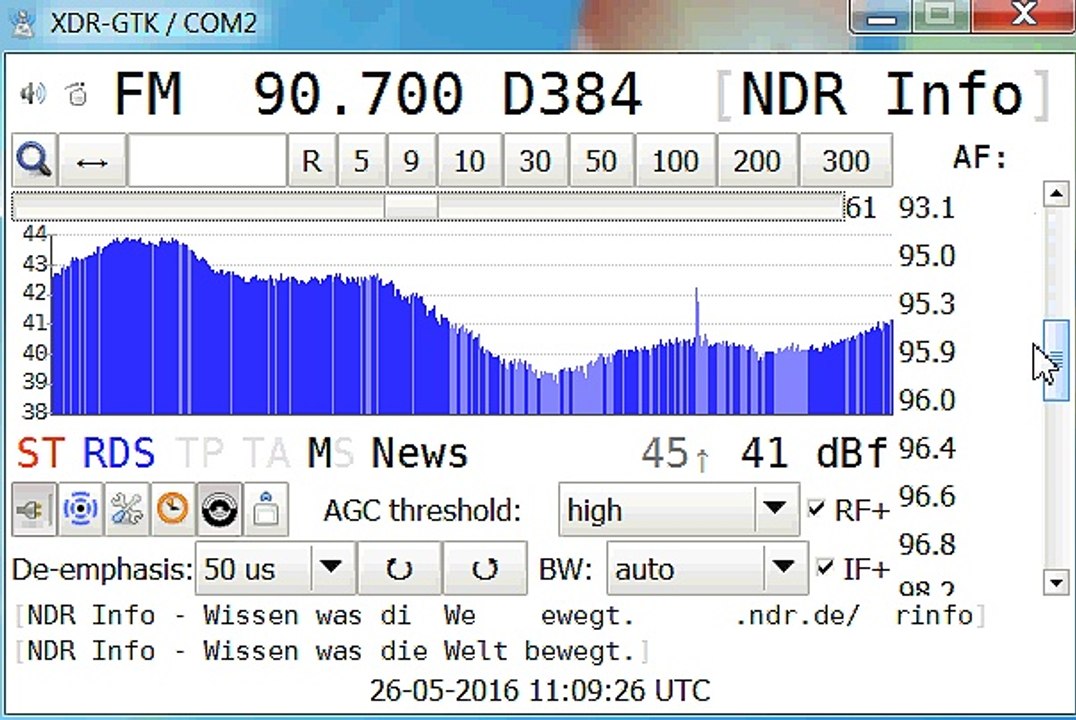Viewport: 1076px width, 720px height.
Task: Open the AGC threshold dropdown
Action: pos(679,509)
